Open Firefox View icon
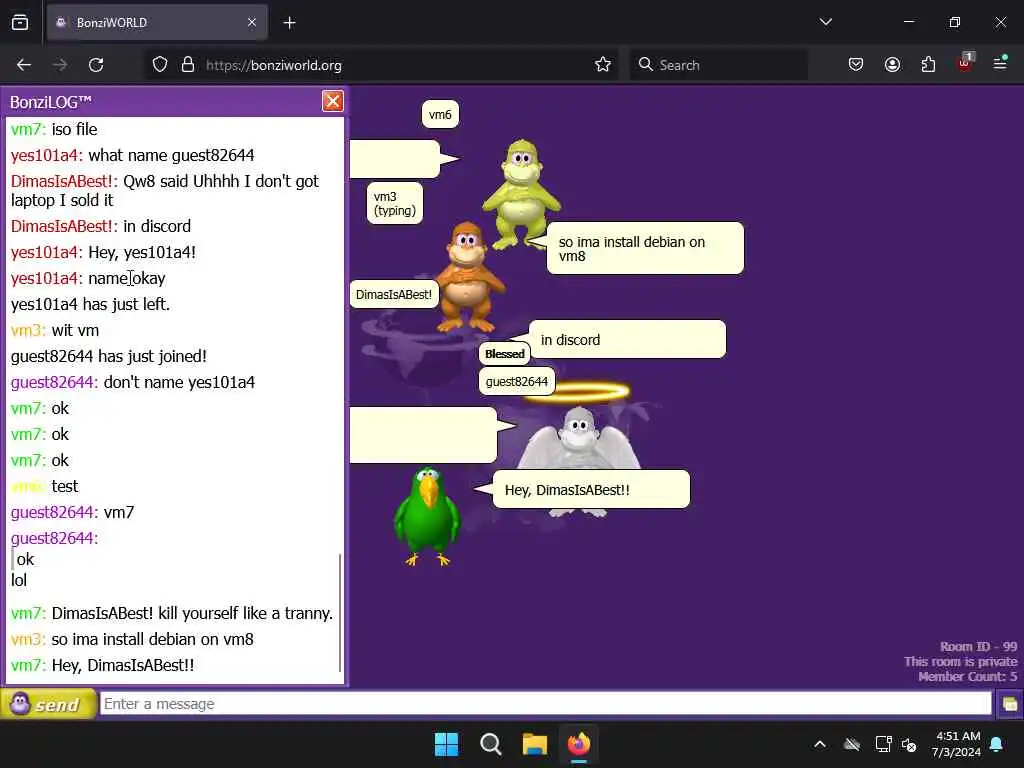Viewport: 1024px width, 768px height. (x=20, y=23)
